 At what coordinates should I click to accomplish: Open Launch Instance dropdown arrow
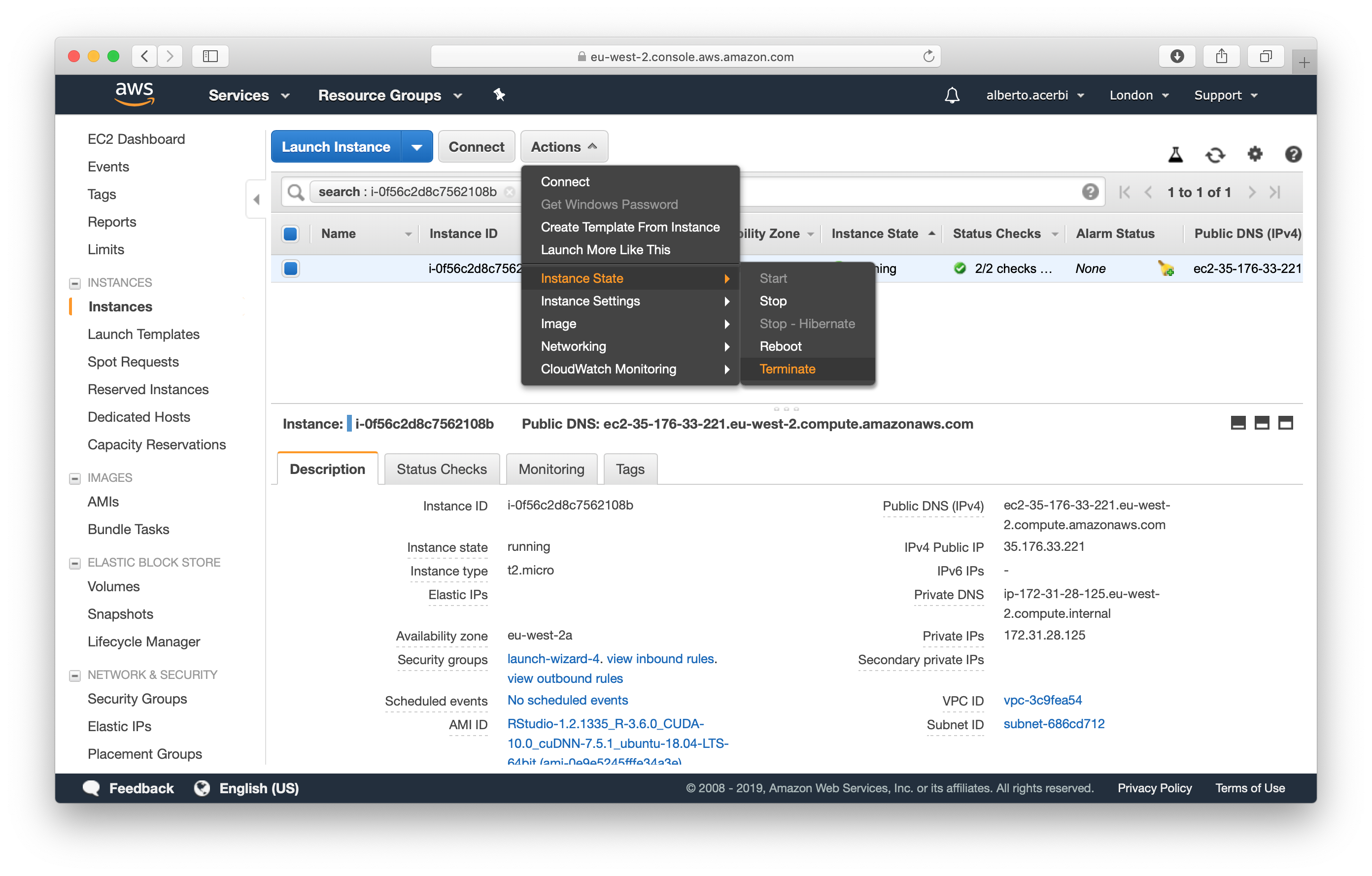click(416, 147)
